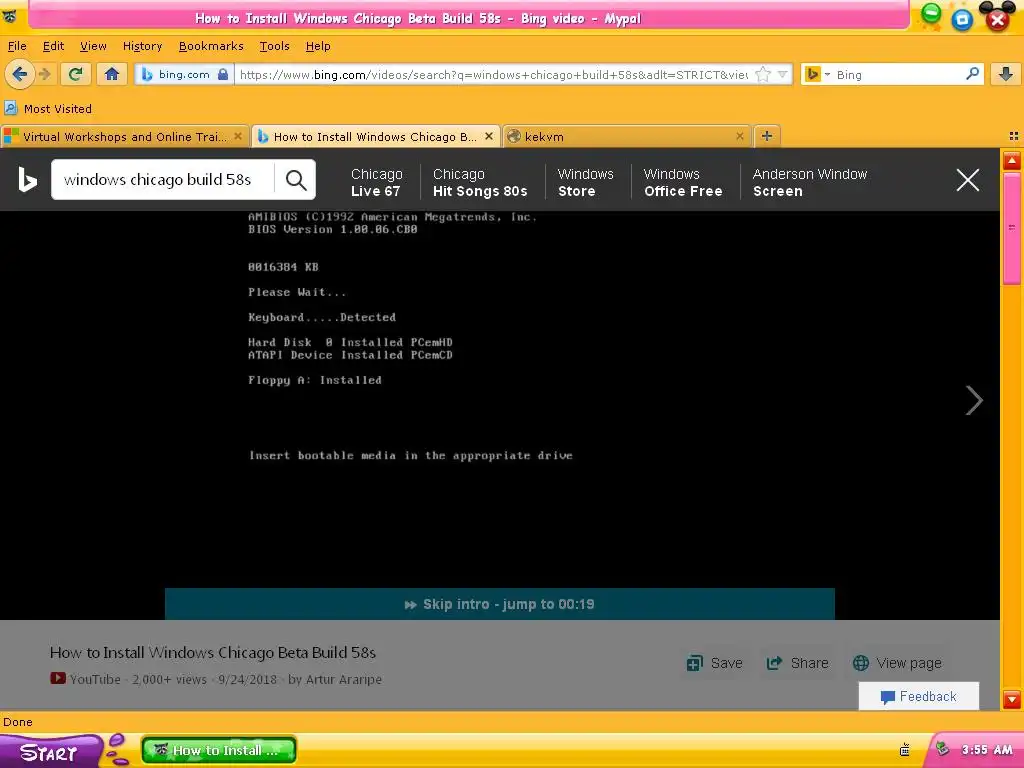Image resolution: width=1024 pixels, height=768 pixels.
Task: Open the History menu
Action: pyautogui.click(x=142, y=46)
